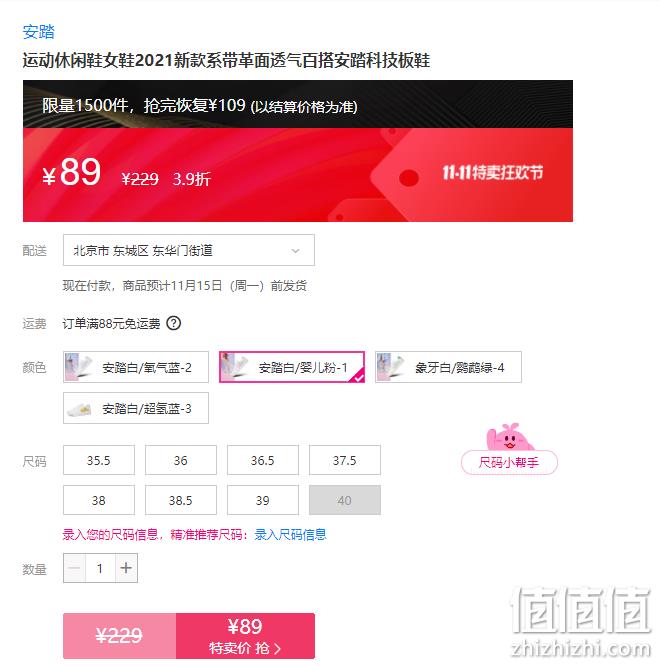The height and width of the screenshot is (666, 660).
Task: Open the 北京市 东城区 东华门街道 address selector
Action: (189, 250)
